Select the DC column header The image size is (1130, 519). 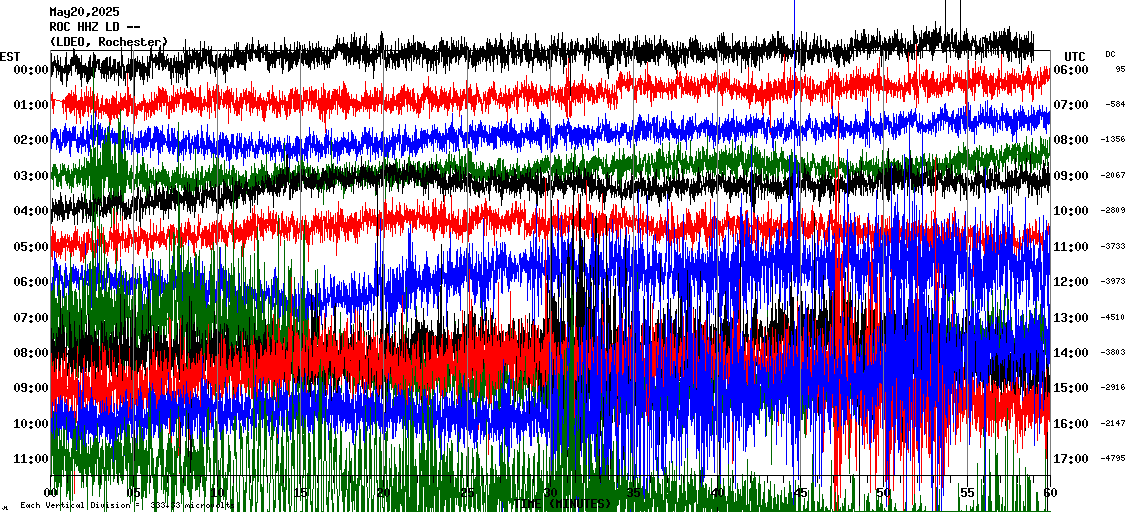coord(1110,55)
